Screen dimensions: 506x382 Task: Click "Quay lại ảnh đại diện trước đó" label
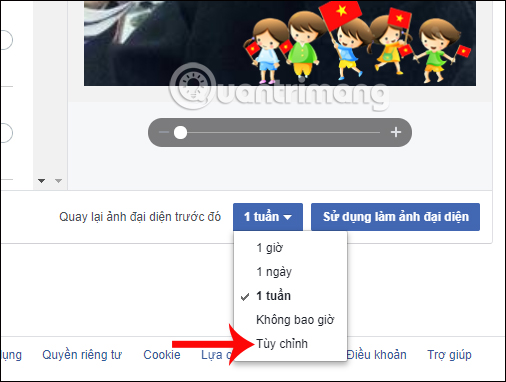click(x=140, y=217)
